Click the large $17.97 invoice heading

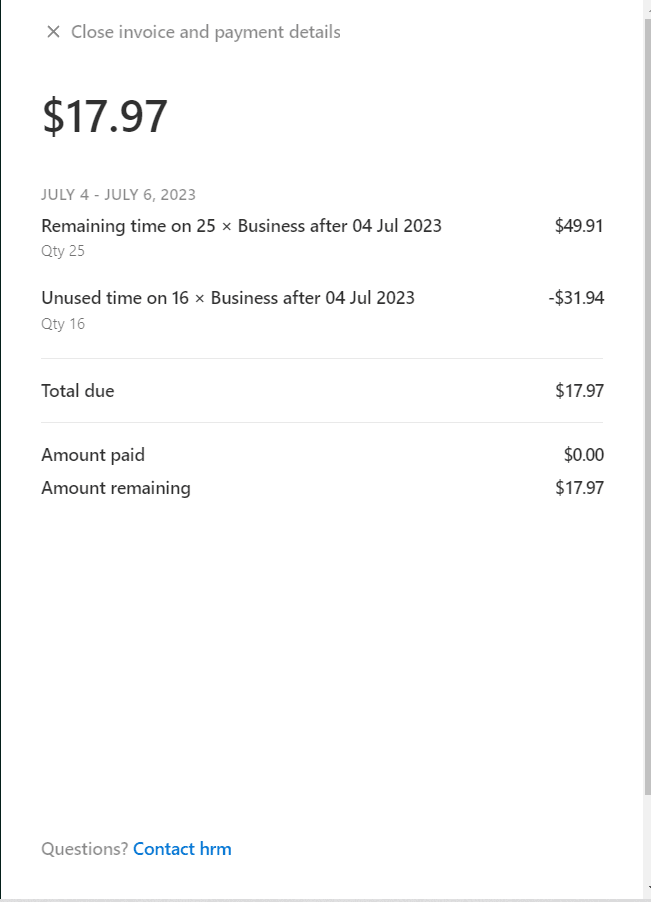click(x=104, y=116)
